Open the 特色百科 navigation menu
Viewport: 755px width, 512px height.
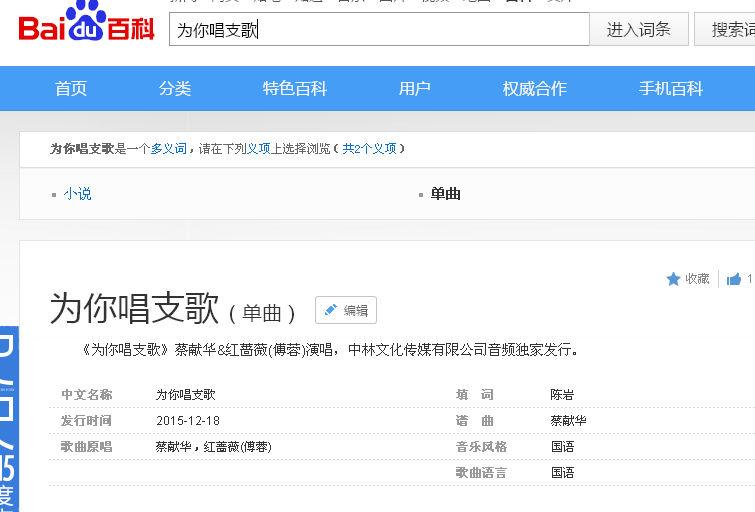(x=295, y=89)
